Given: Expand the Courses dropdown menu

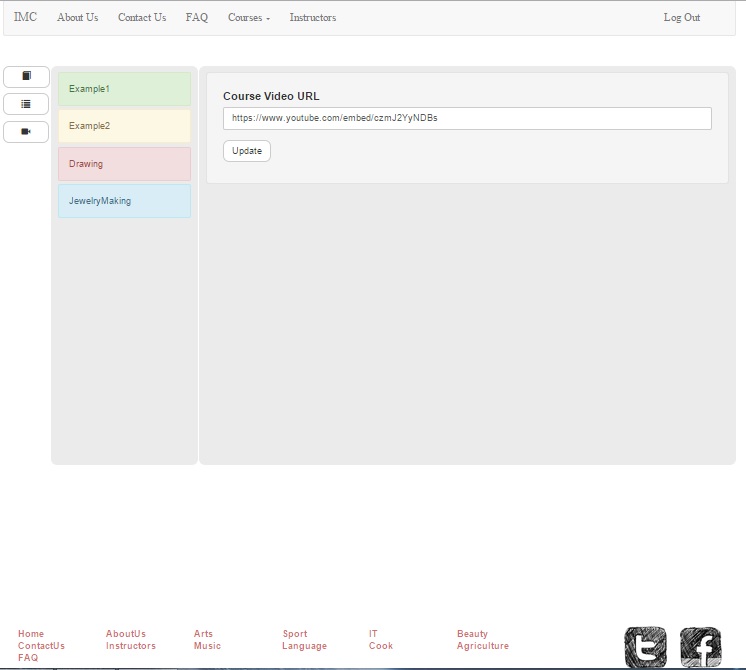Looking at the screenshot, I should [x=249, y=18].
